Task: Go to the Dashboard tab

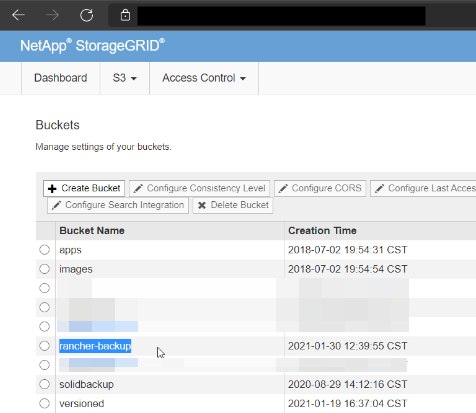Action: point(61,78)
